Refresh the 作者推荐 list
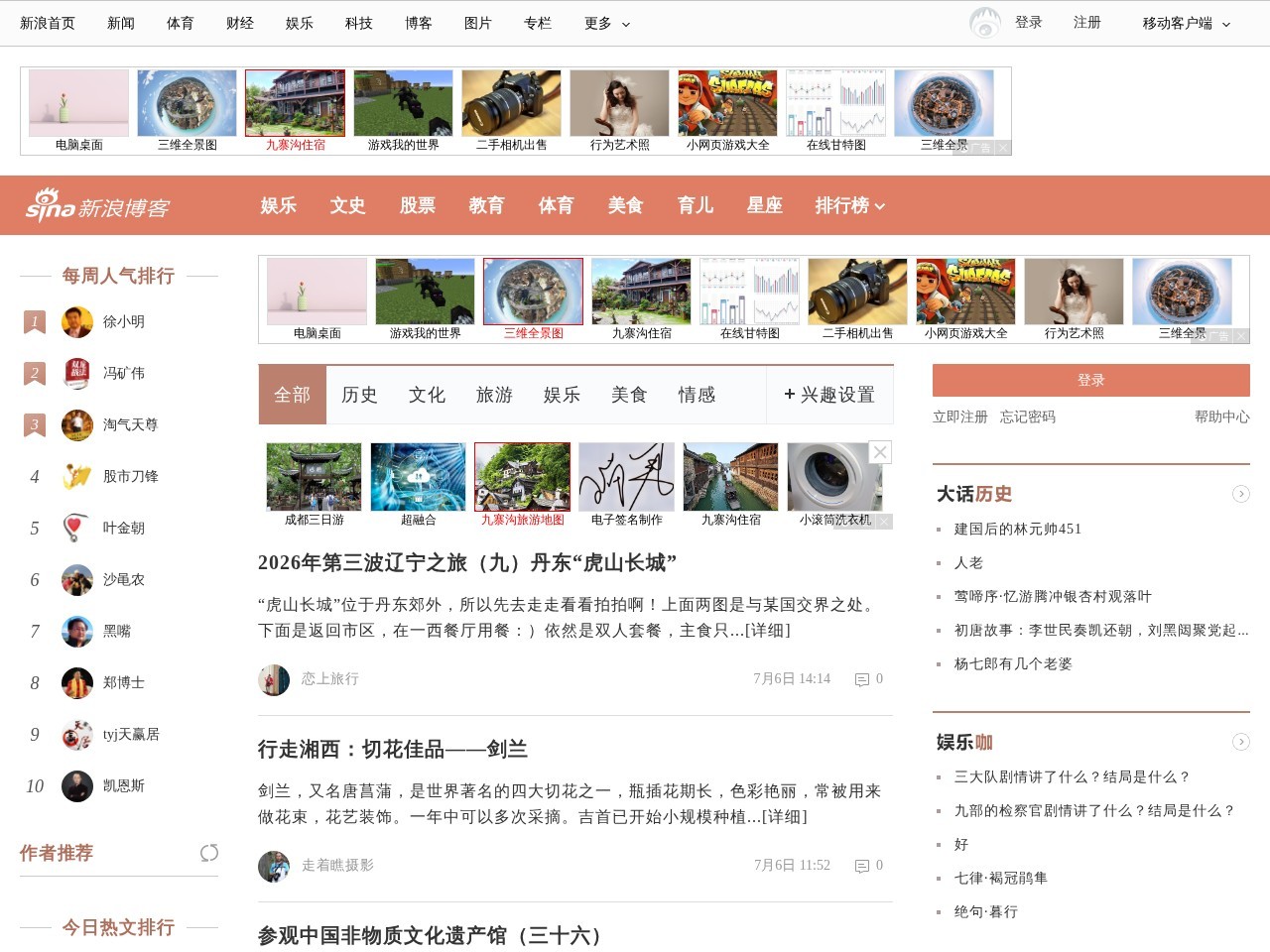Viewport: 1270px width, 952px height. pos(208,853)
